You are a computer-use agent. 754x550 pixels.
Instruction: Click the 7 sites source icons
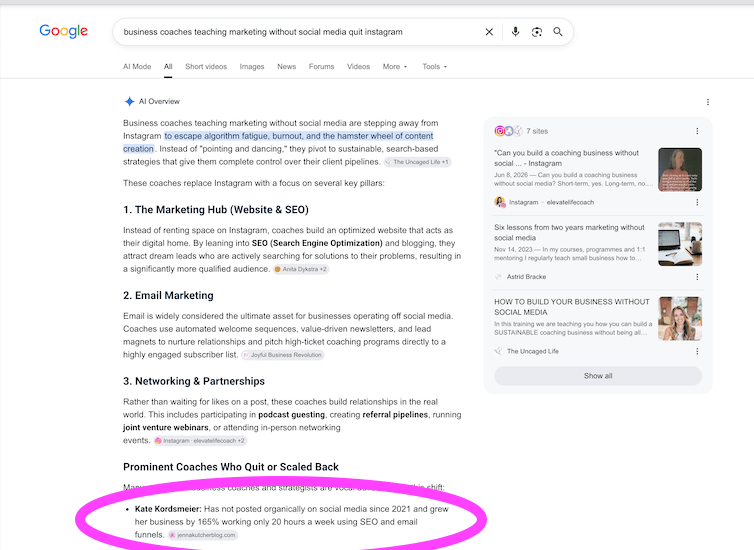508,131
